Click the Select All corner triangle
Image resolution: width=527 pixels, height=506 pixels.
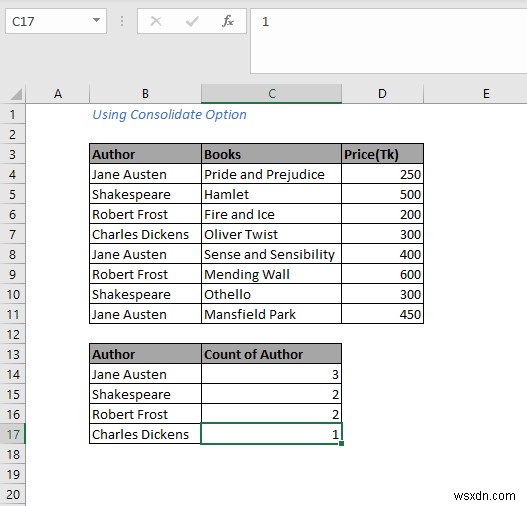coord(16,94)
